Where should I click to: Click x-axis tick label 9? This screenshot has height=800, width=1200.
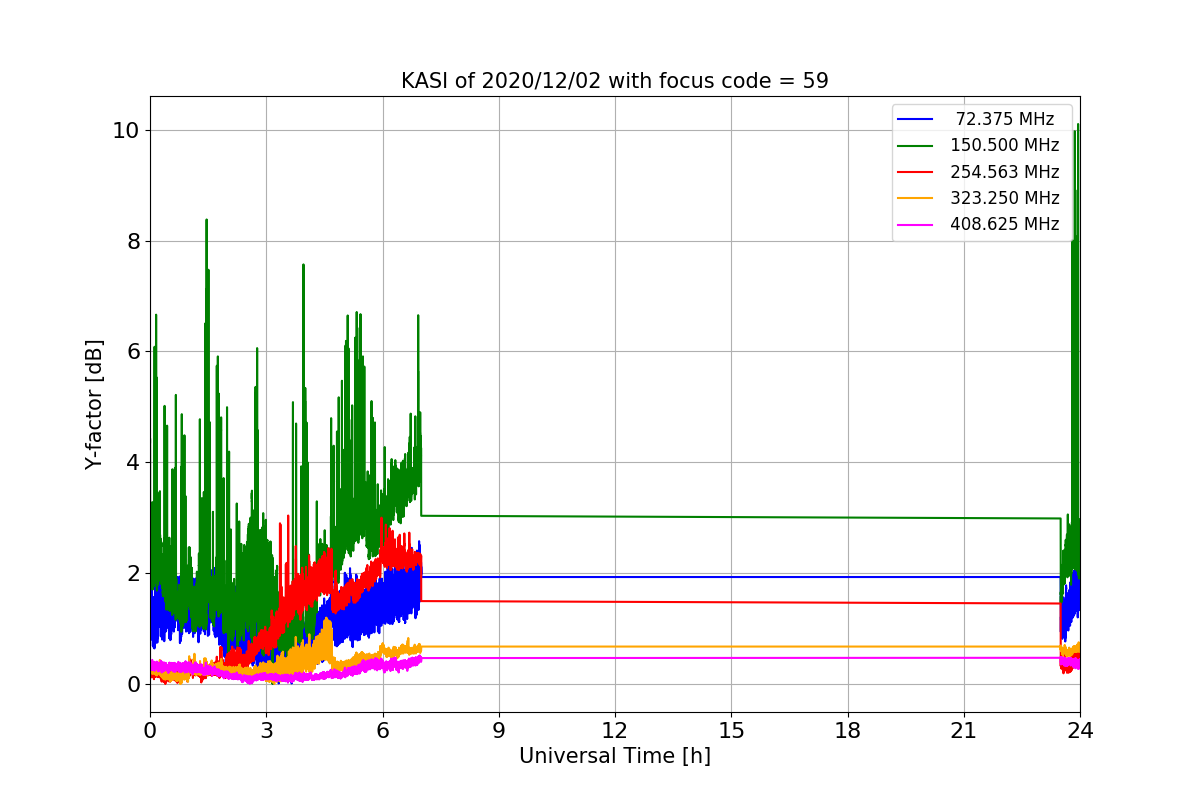499,730
